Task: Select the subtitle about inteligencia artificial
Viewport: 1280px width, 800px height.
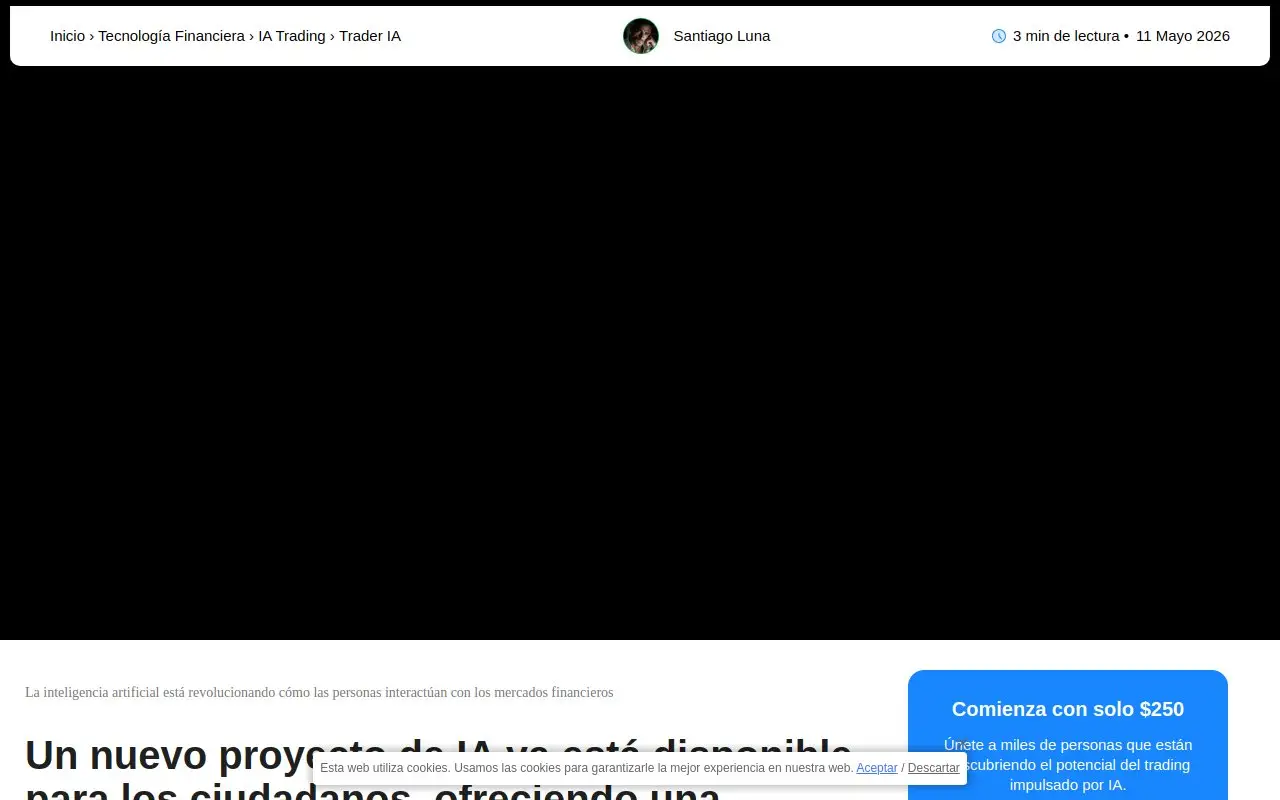Action: pos(319,692)
